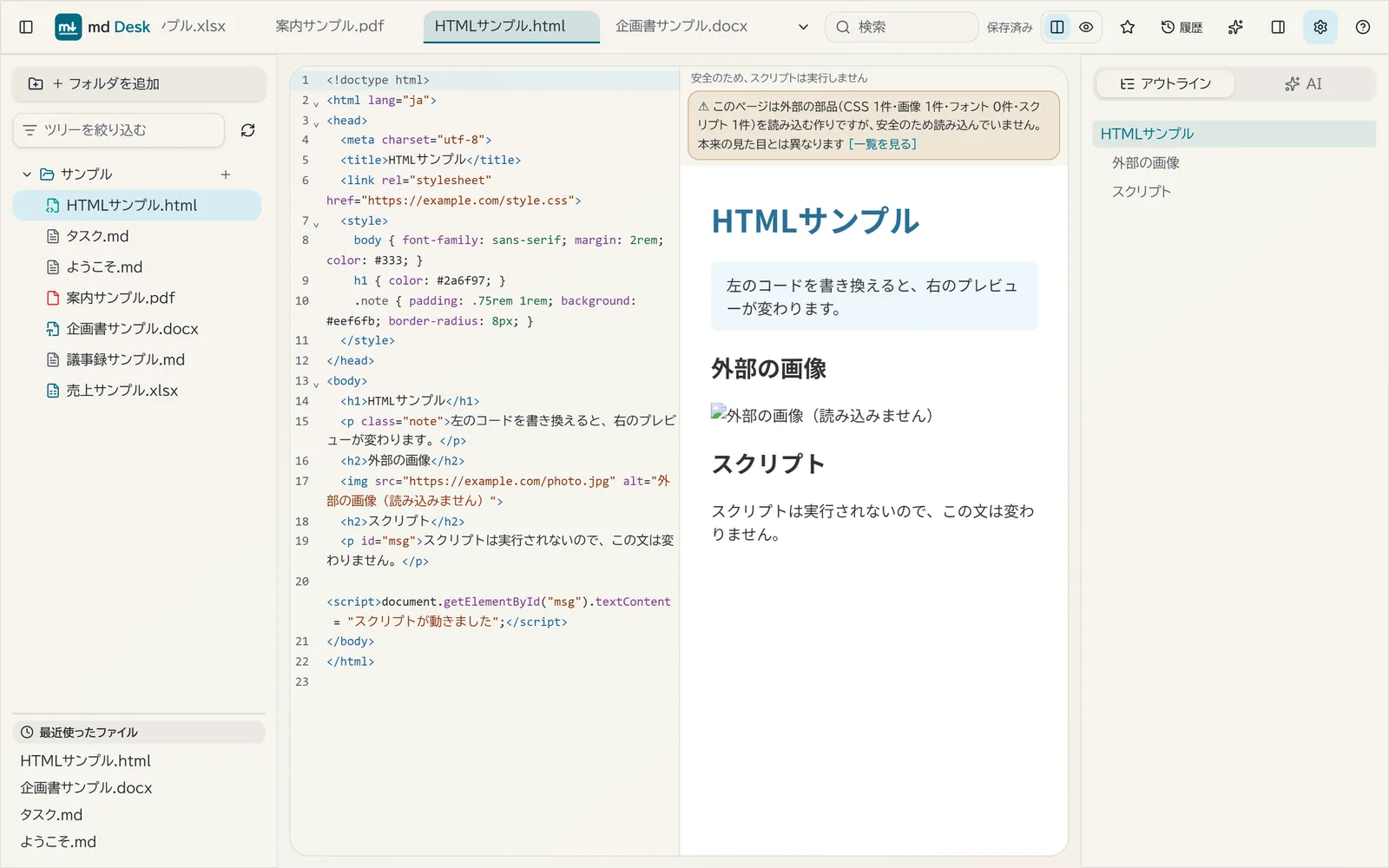1389x868 pixels.
Task: Open タスク.md in the file tree
Action: pos(137,236)
